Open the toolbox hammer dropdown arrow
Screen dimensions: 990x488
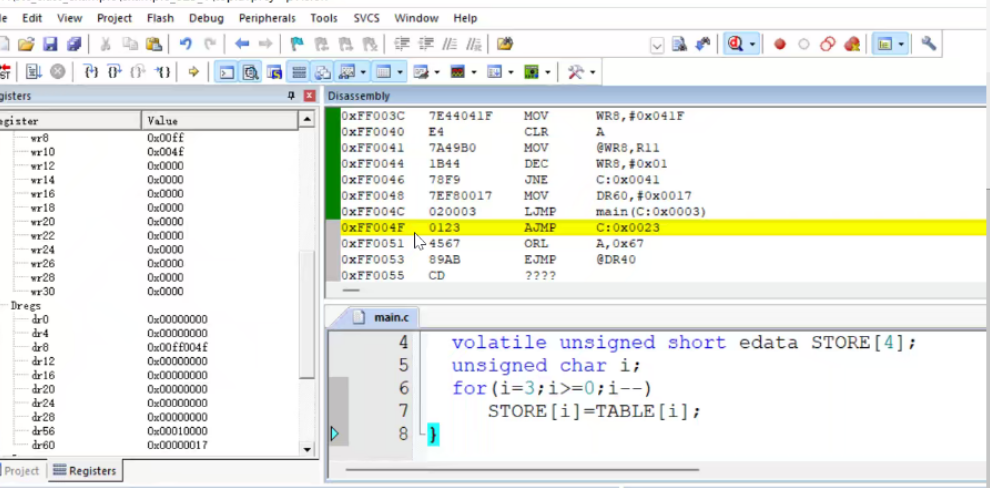[592, 73]
